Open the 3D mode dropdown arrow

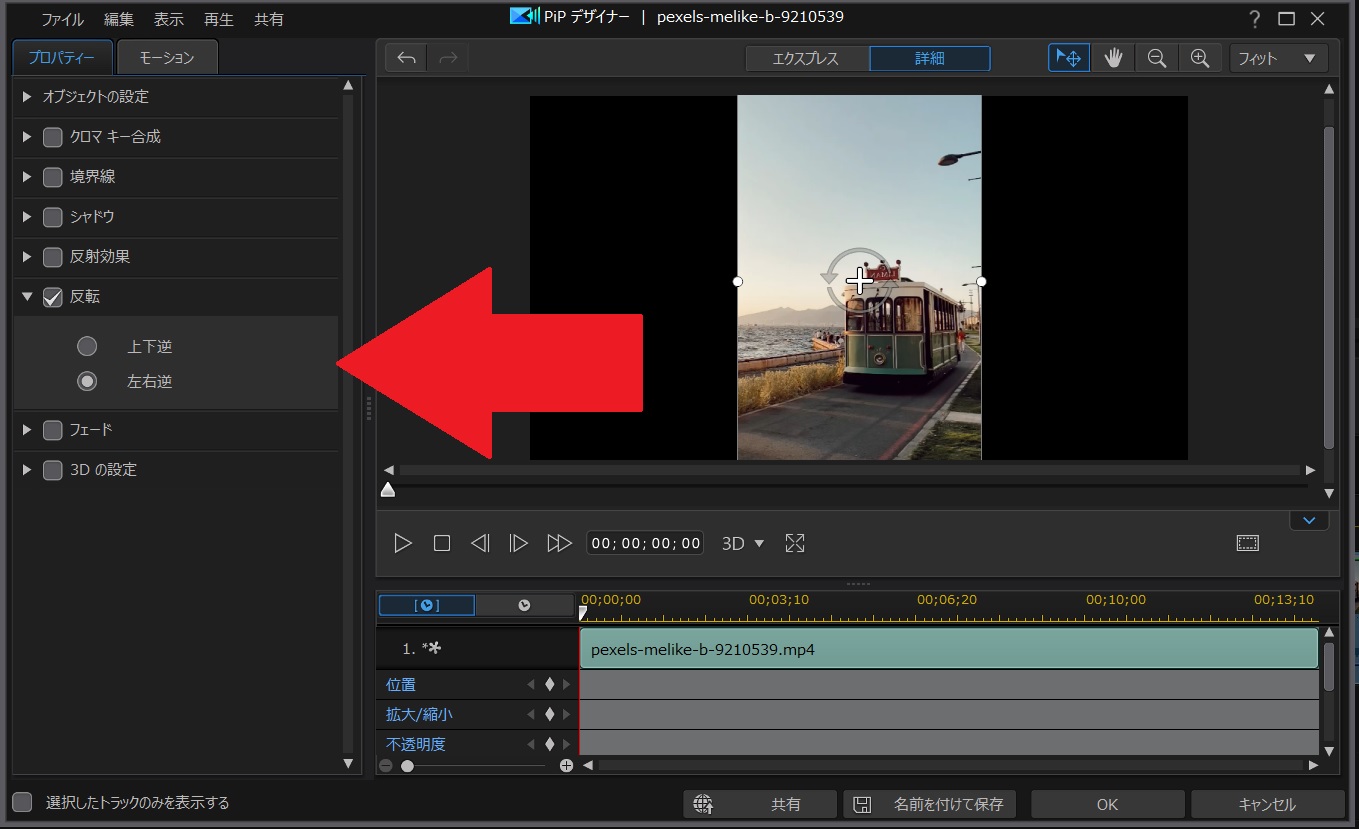[759, 543]
